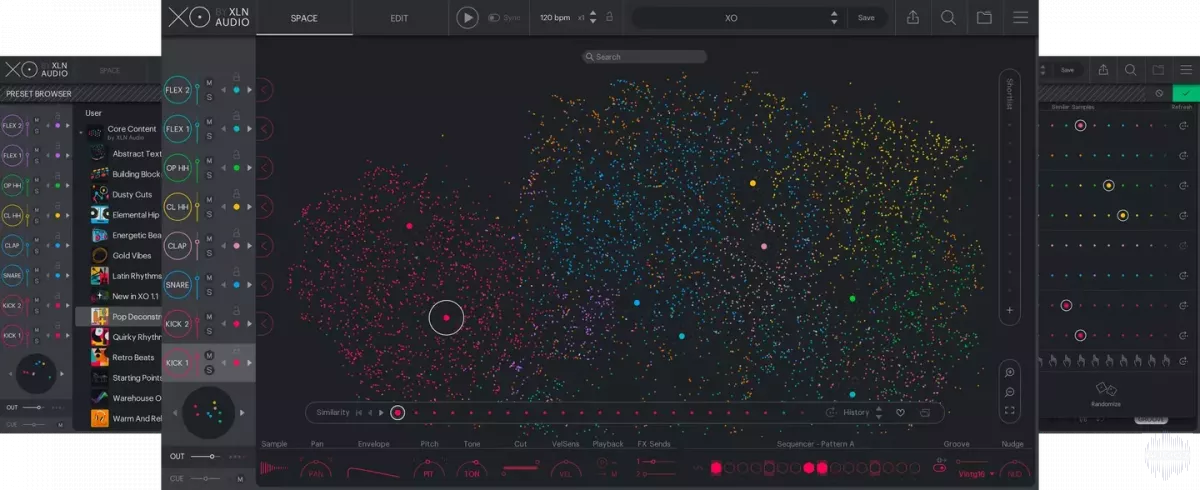Click the selected kick sample circle in space

pos(446,318)
